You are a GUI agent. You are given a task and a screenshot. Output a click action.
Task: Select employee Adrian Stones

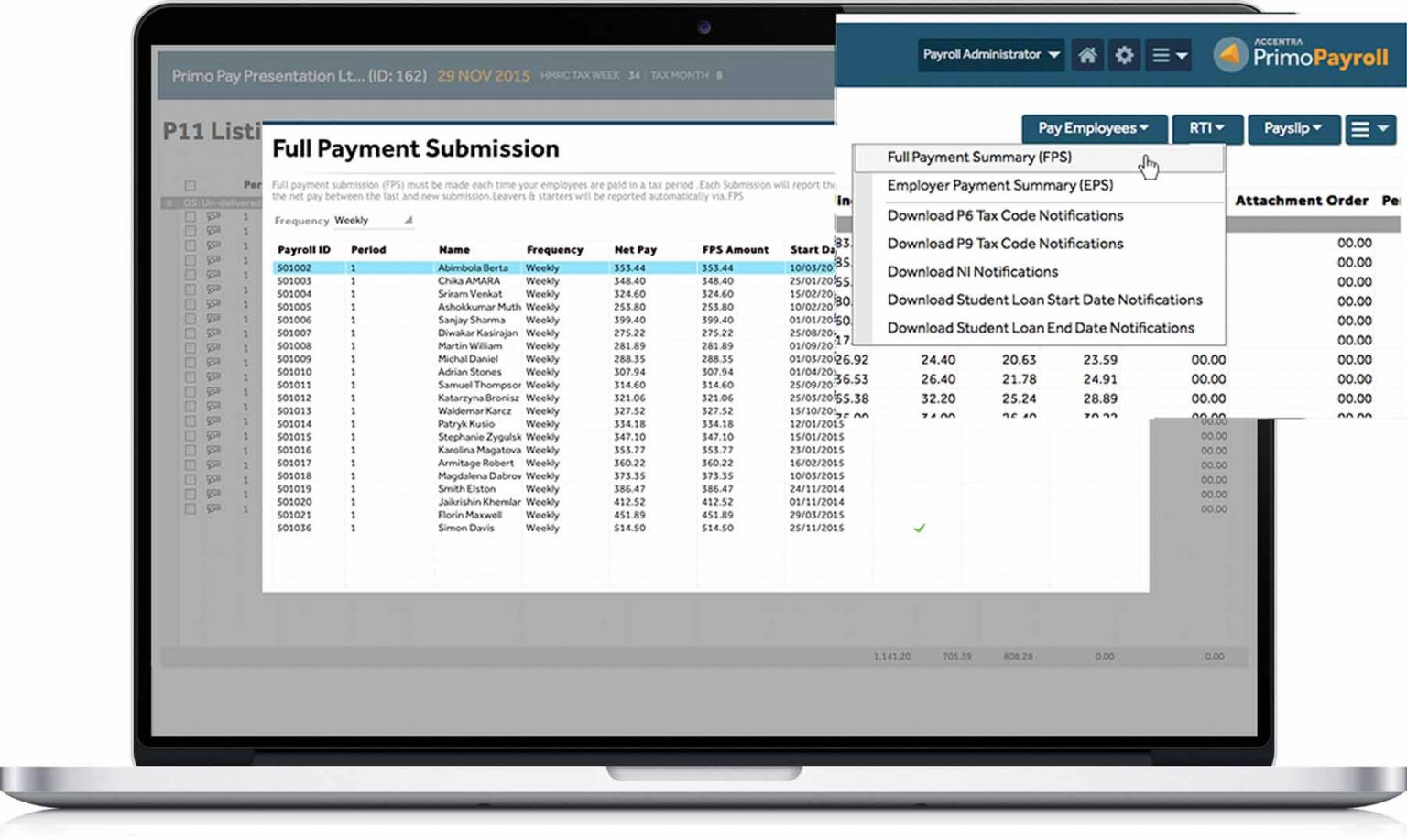coord(469,372)
